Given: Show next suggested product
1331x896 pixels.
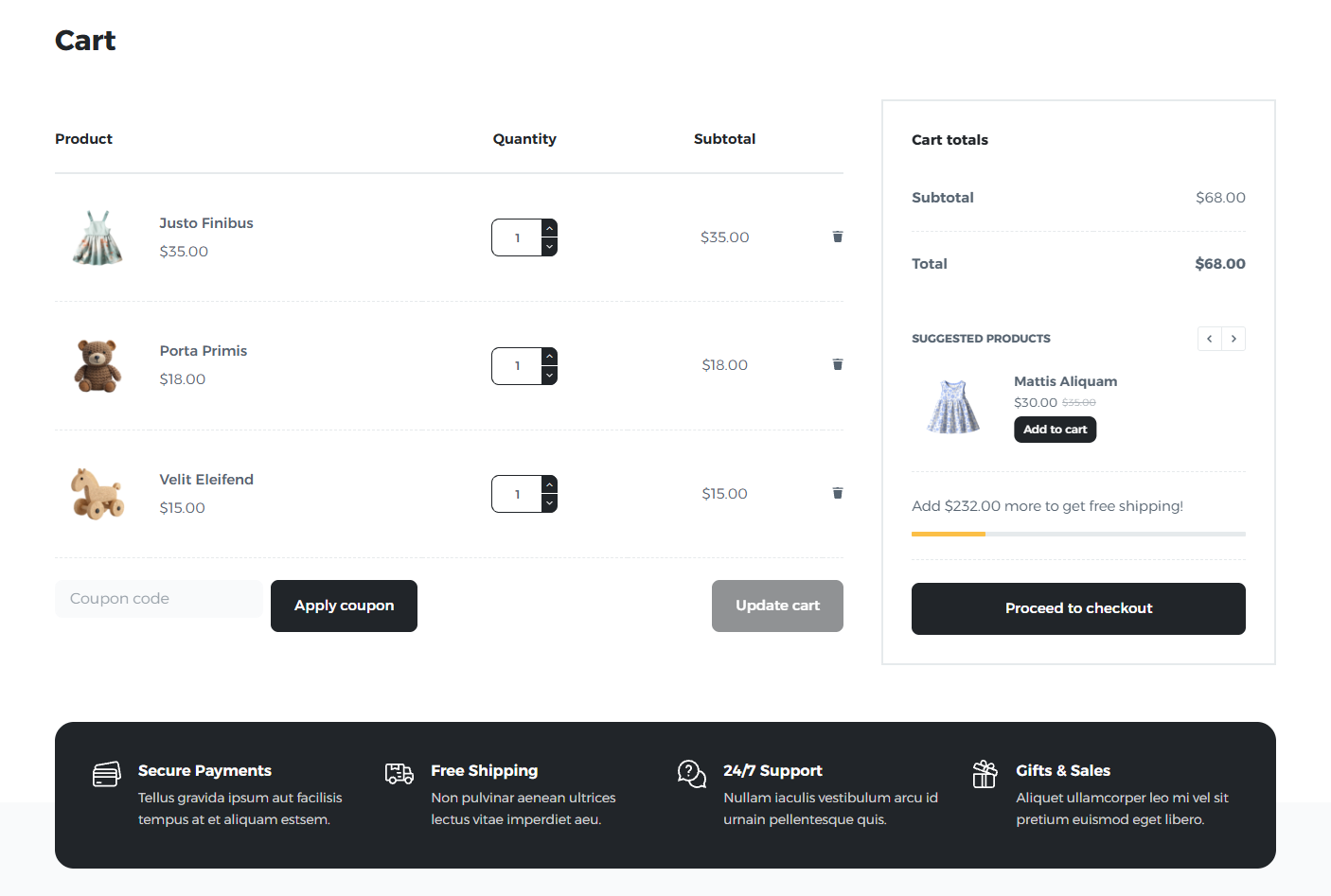Looking at the screenshot, I should pos(1233,339).
